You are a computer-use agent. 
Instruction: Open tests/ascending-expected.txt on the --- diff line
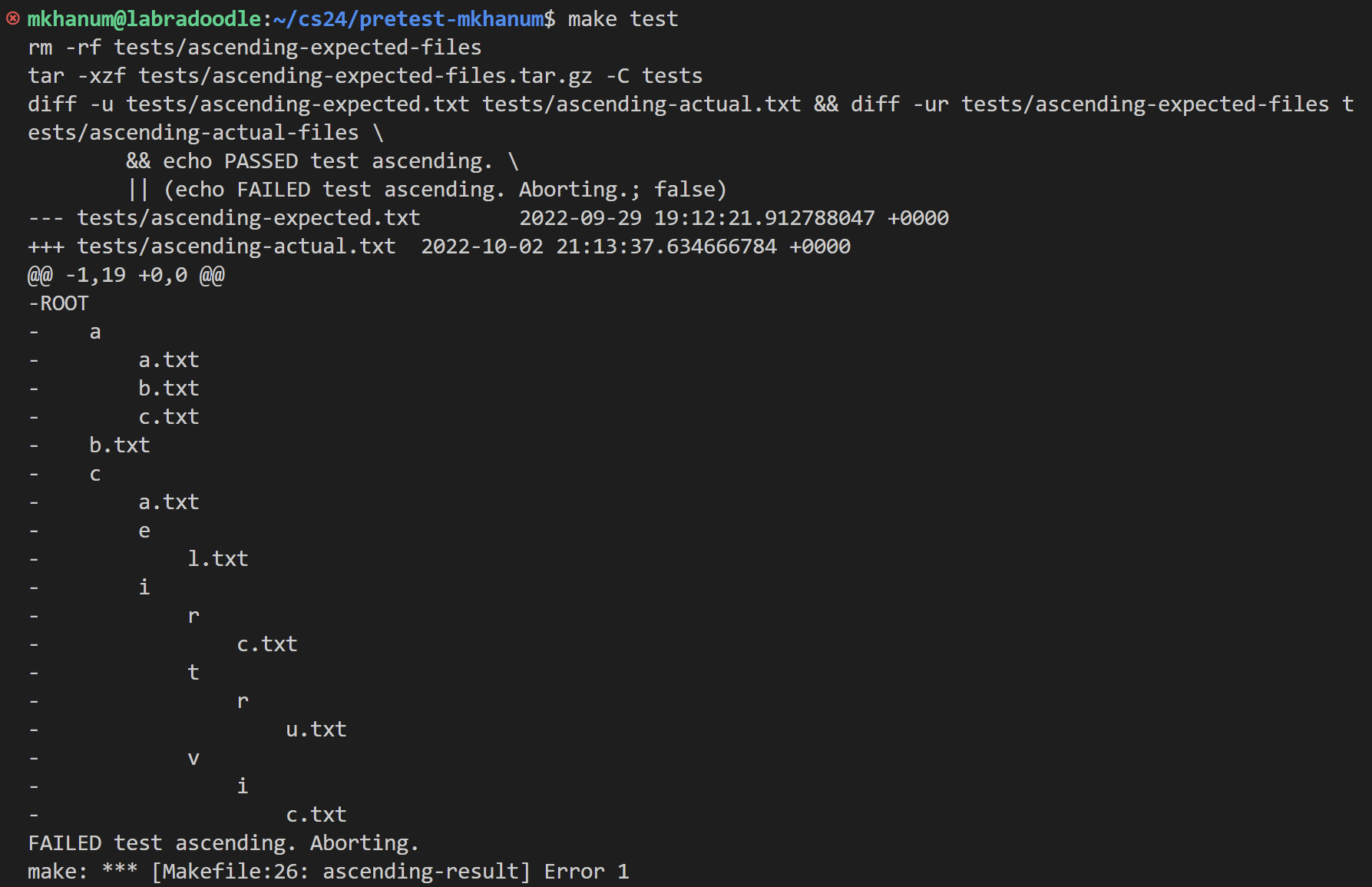248,218
